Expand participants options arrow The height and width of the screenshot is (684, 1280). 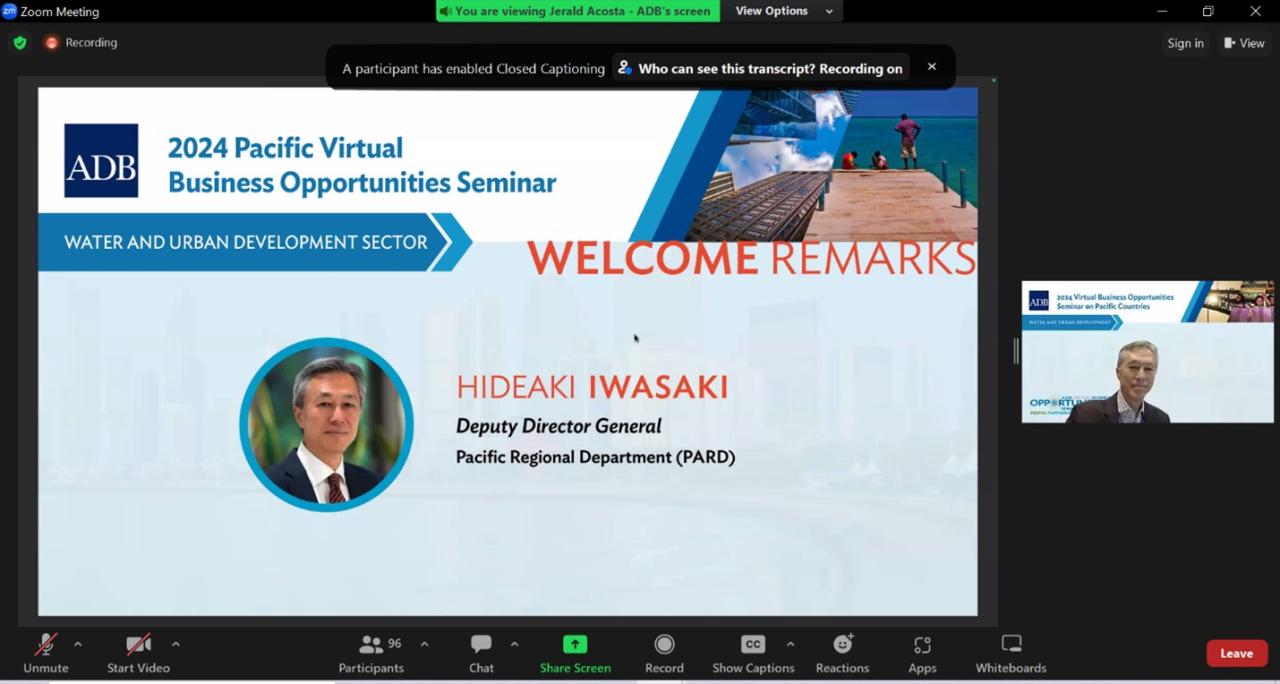pyautogui.click(x=424, y=644)
